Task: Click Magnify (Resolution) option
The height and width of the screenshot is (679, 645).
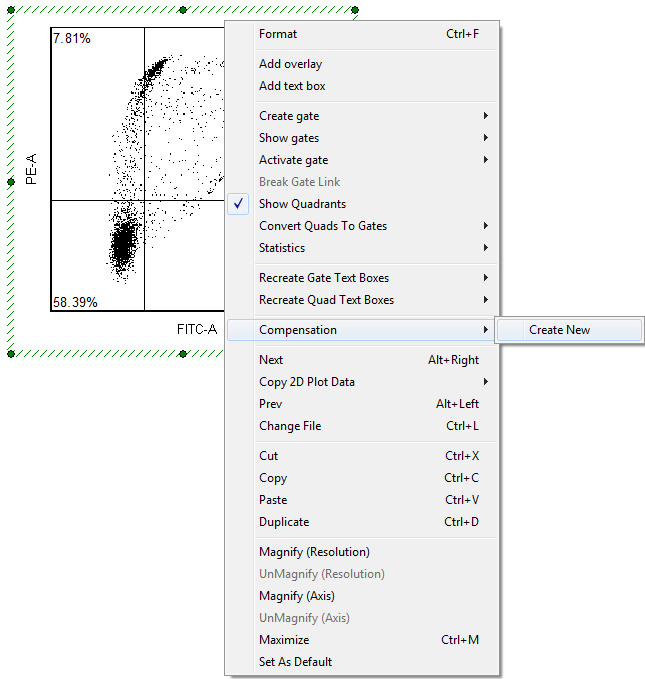Action: coord(314,552)
